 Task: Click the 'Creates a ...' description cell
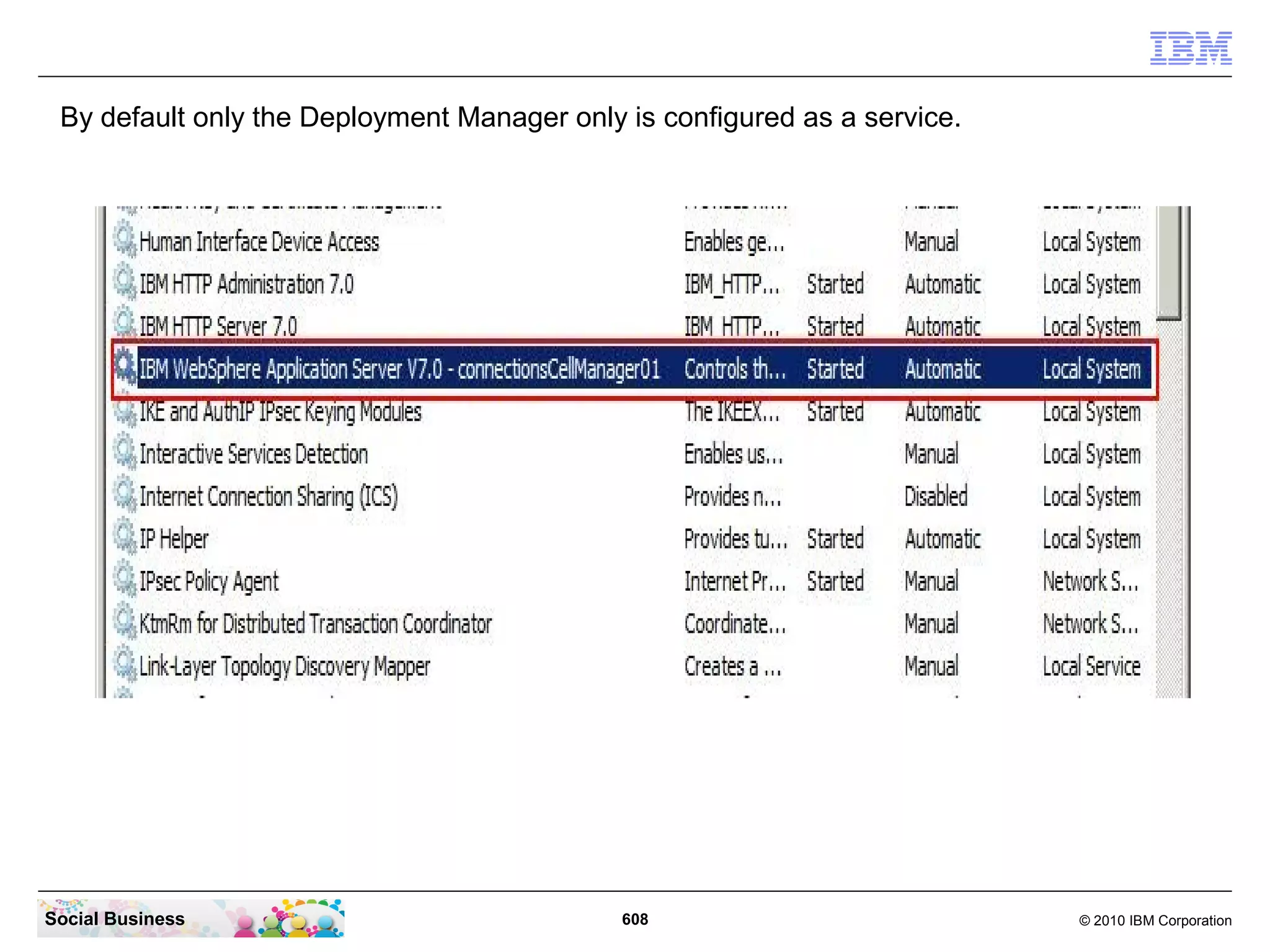[x=732, y=666]
